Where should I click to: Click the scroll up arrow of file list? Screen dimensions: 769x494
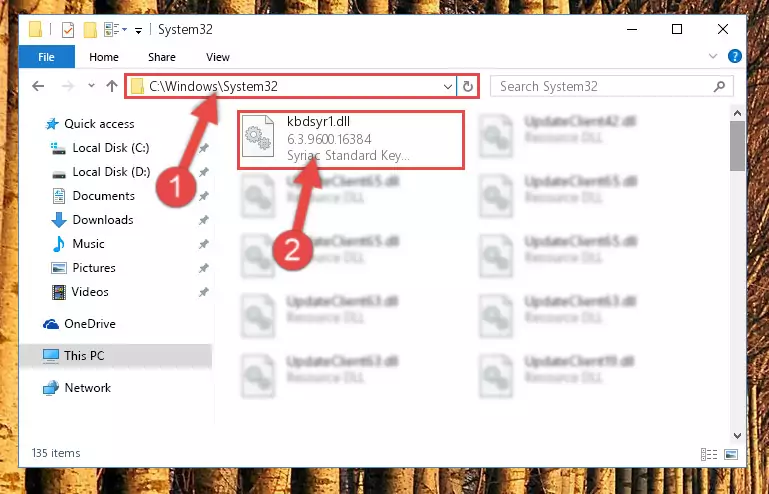click(737, 113)
